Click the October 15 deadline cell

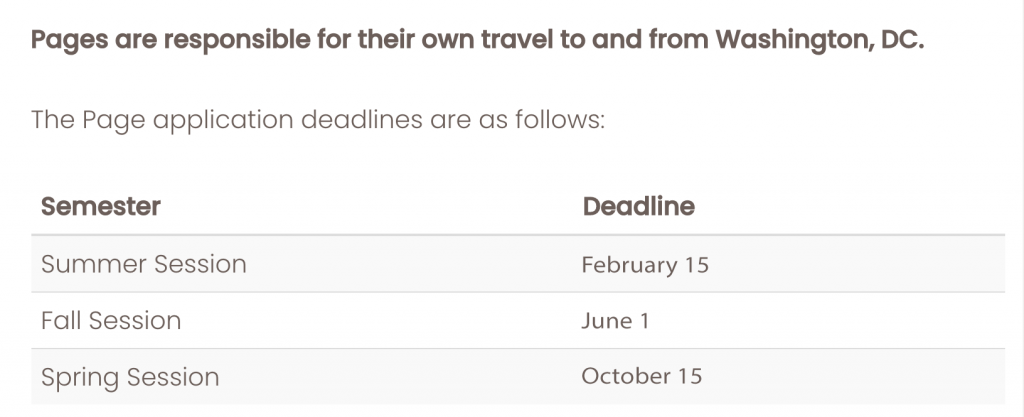[641, 377]
